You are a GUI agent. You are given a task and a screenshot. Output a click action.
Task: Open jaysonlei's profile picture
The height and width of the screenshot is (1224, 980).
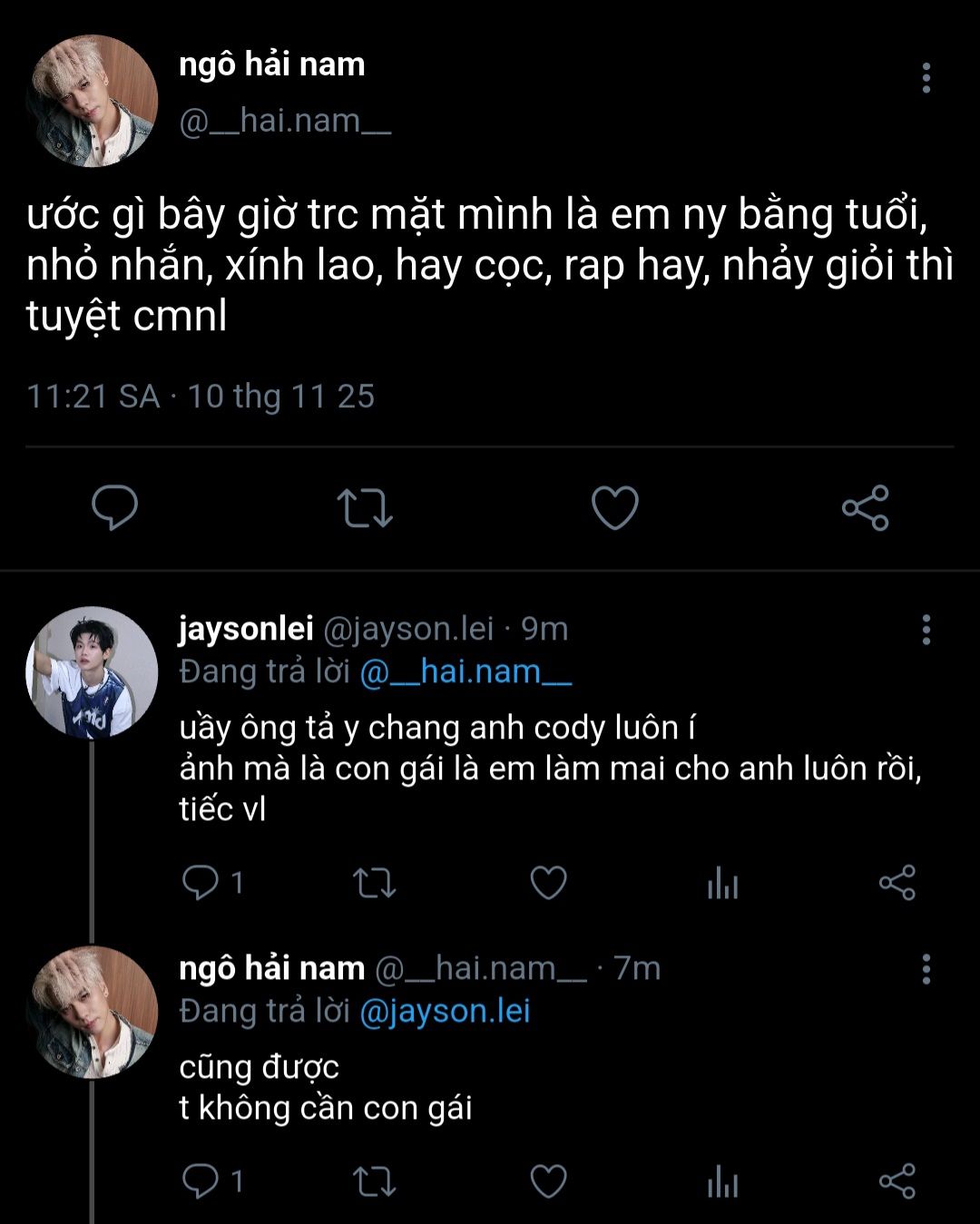[92, 672]
